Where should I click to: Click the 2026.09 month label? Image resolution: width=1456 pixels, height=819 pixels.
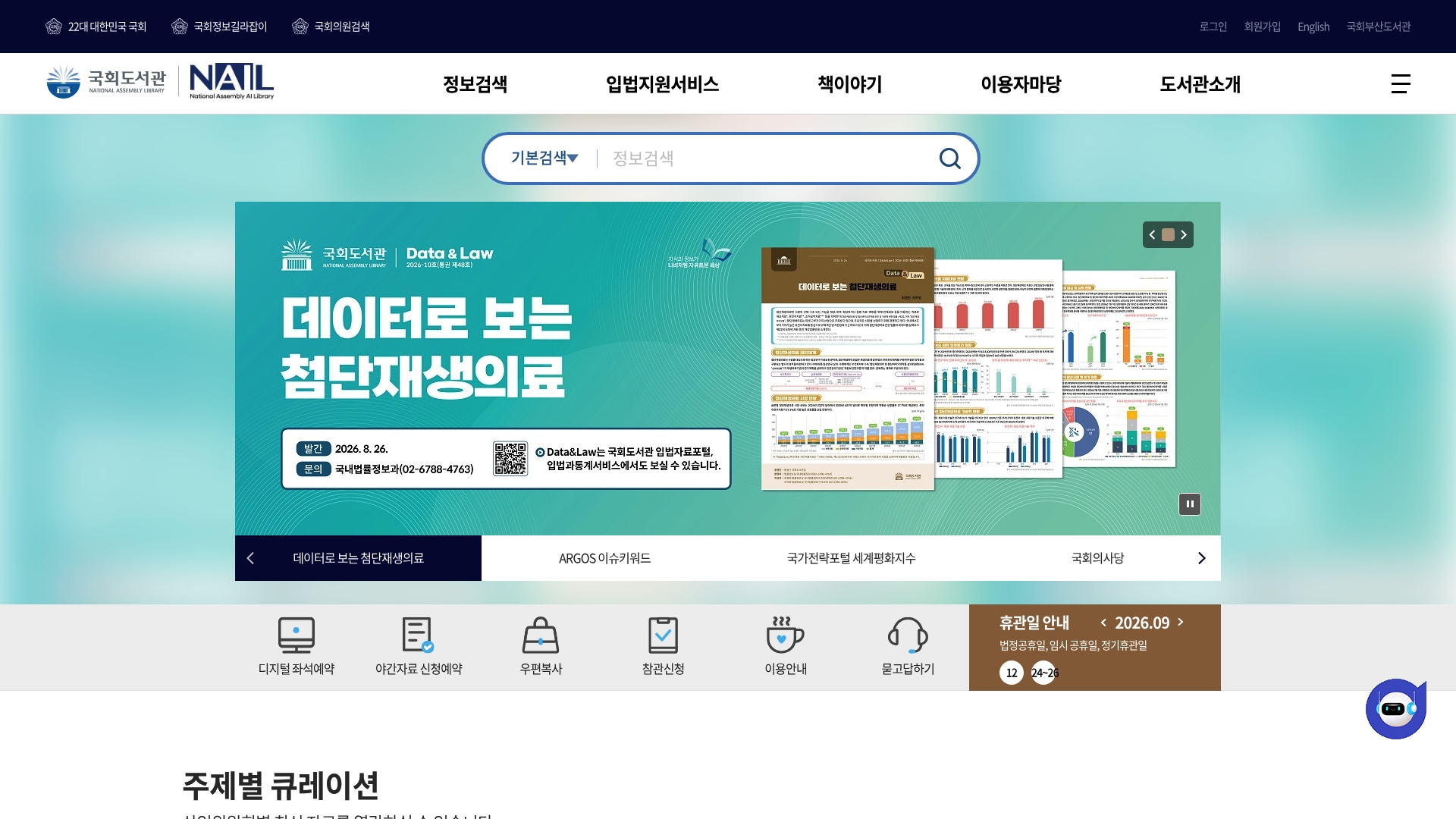[x=1142, y=623]
